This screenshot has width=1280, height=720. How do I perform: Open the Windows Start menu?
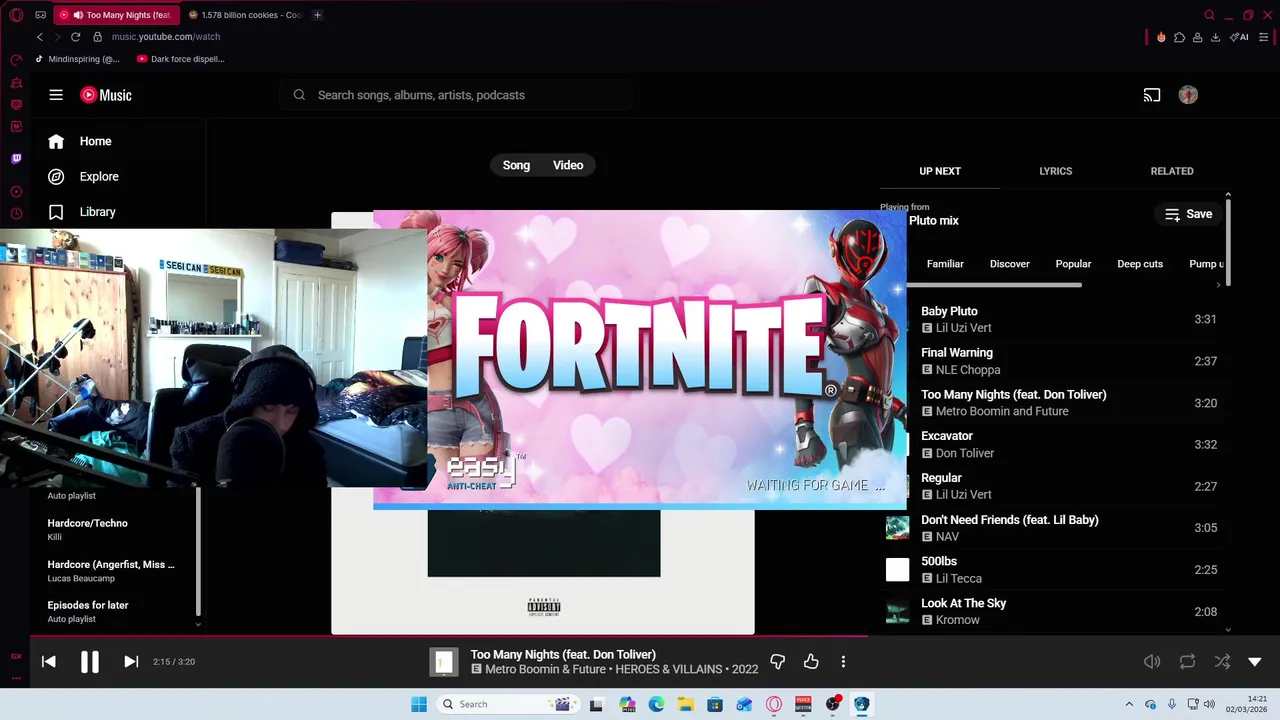[419, 704]
